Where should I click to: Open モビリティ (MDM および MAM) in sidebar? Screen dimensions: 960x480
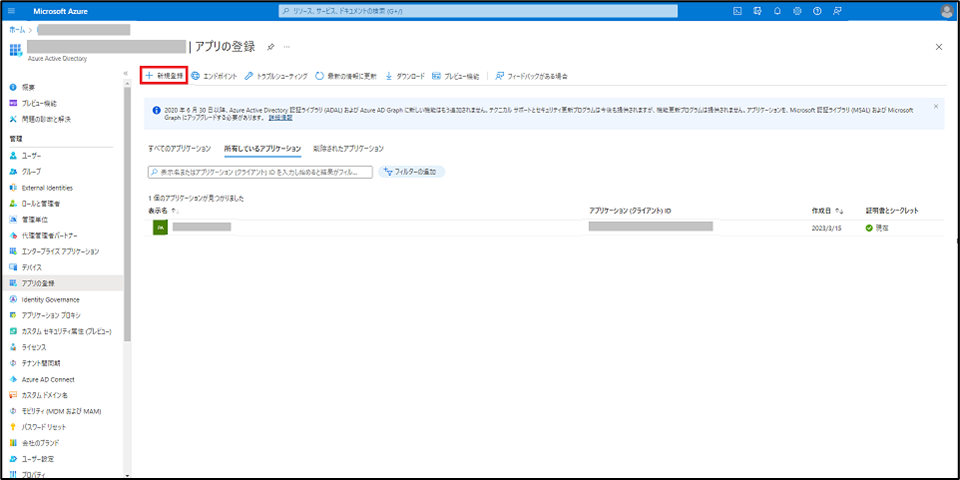click(x=61, y=411)
